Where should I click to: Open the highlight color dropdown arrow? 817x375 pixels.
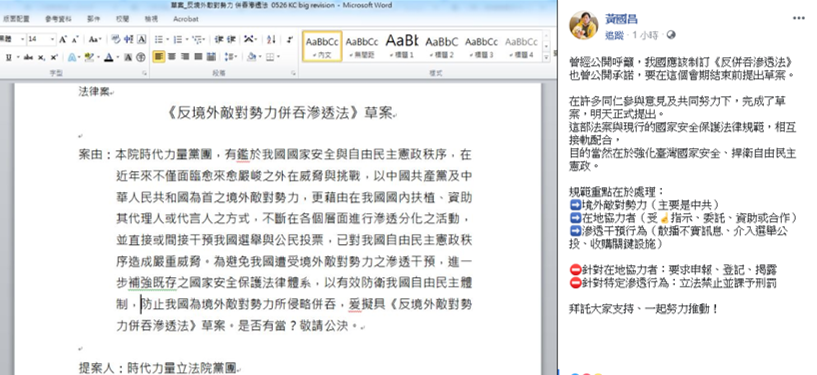coord(98,57)
